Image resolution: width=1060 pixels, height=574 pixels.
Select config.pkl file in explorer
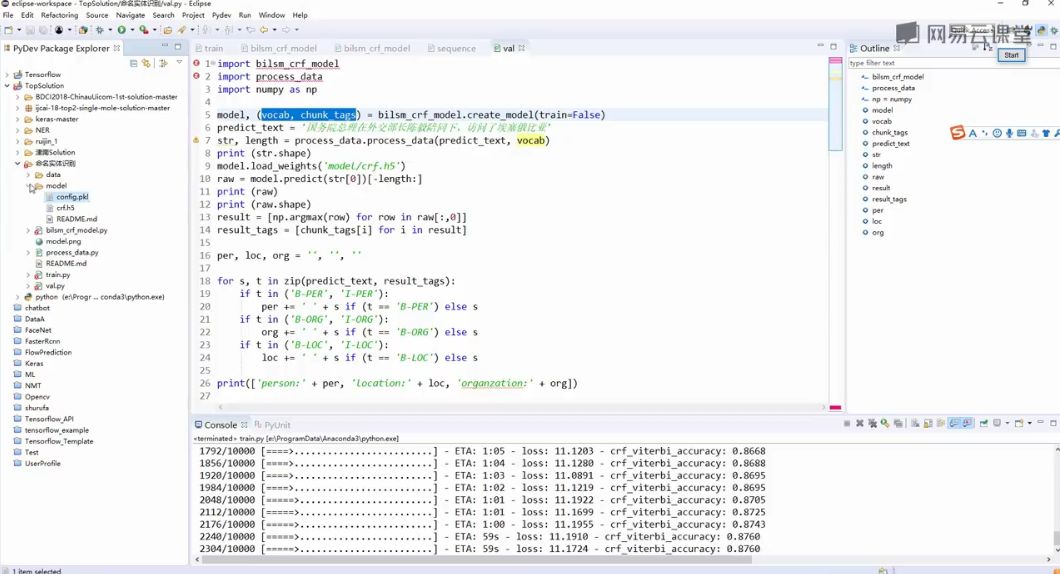pos(72,197)
